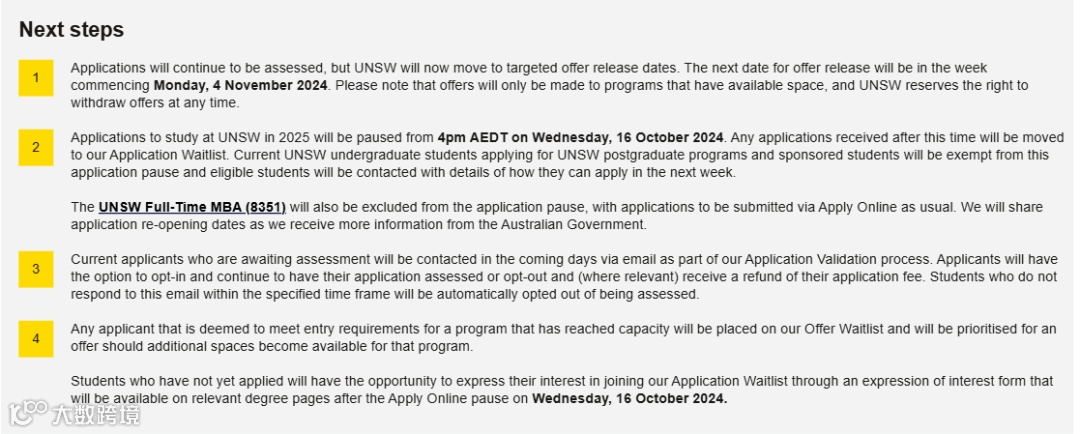Click the watermark logo at bottom left

point(28,413)
